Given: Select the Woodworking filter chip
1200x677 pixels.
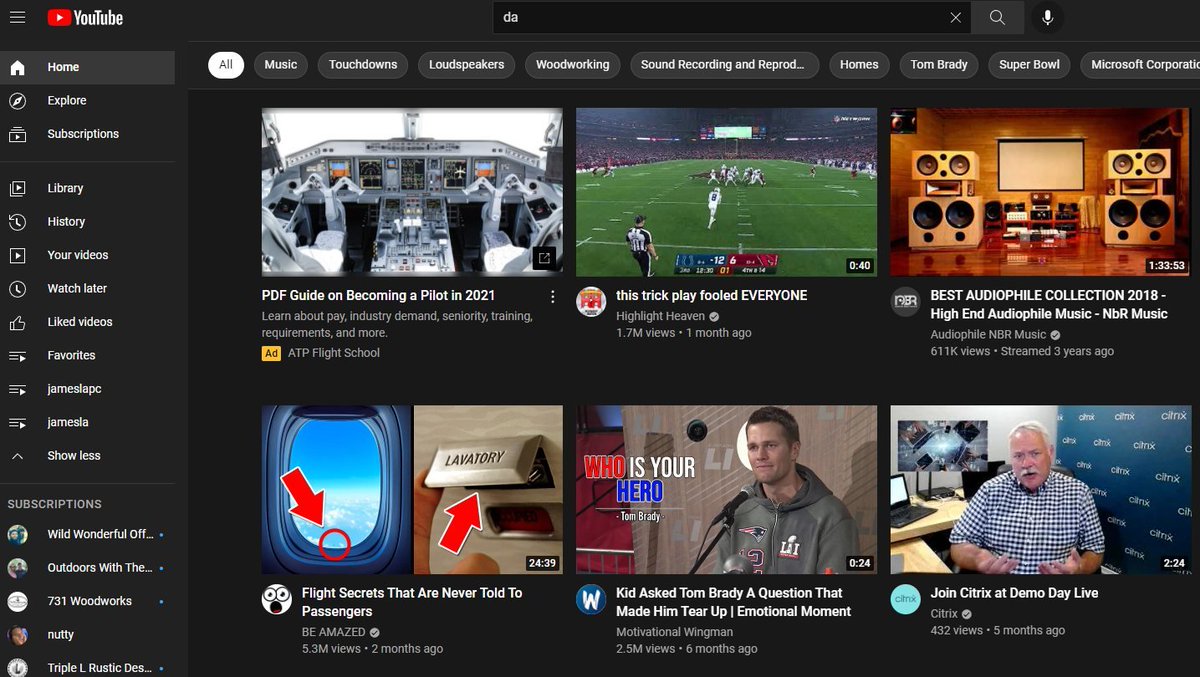Looking at the screenshot, I should click(x=572, y=64).
